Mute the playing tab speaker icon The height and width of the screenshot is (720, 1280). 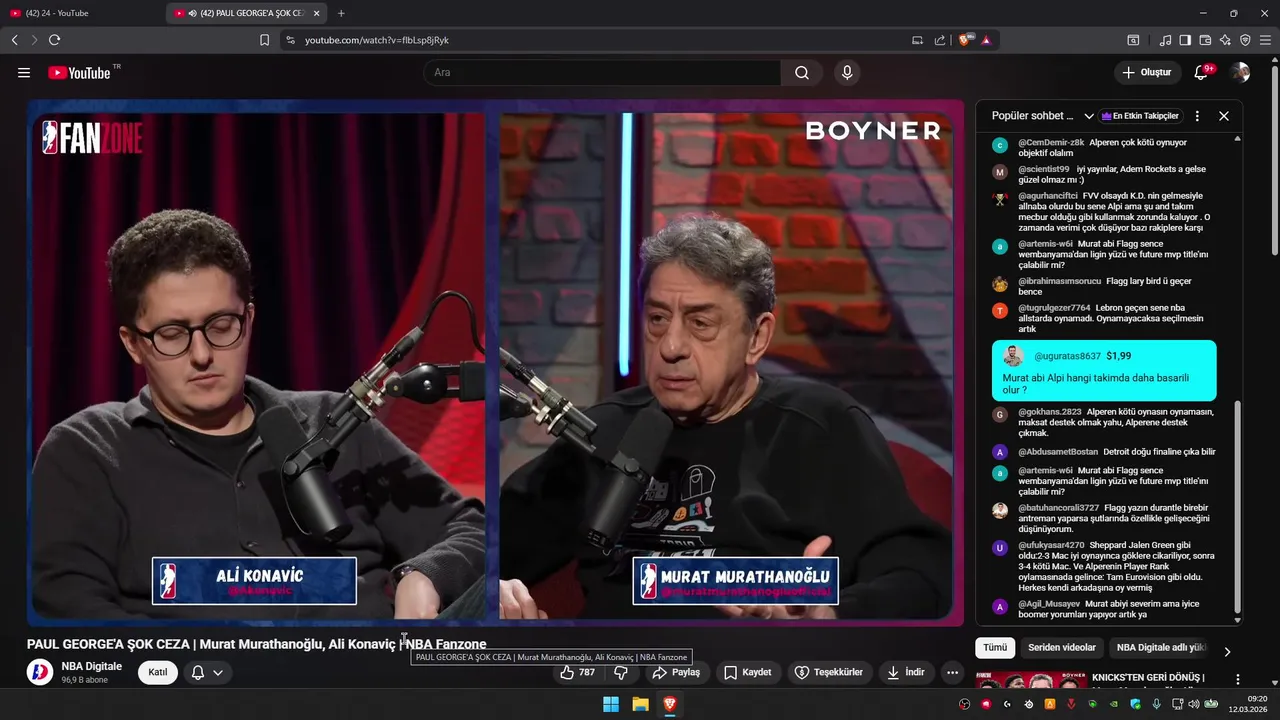pyautogui.click(x=193, y=13)
